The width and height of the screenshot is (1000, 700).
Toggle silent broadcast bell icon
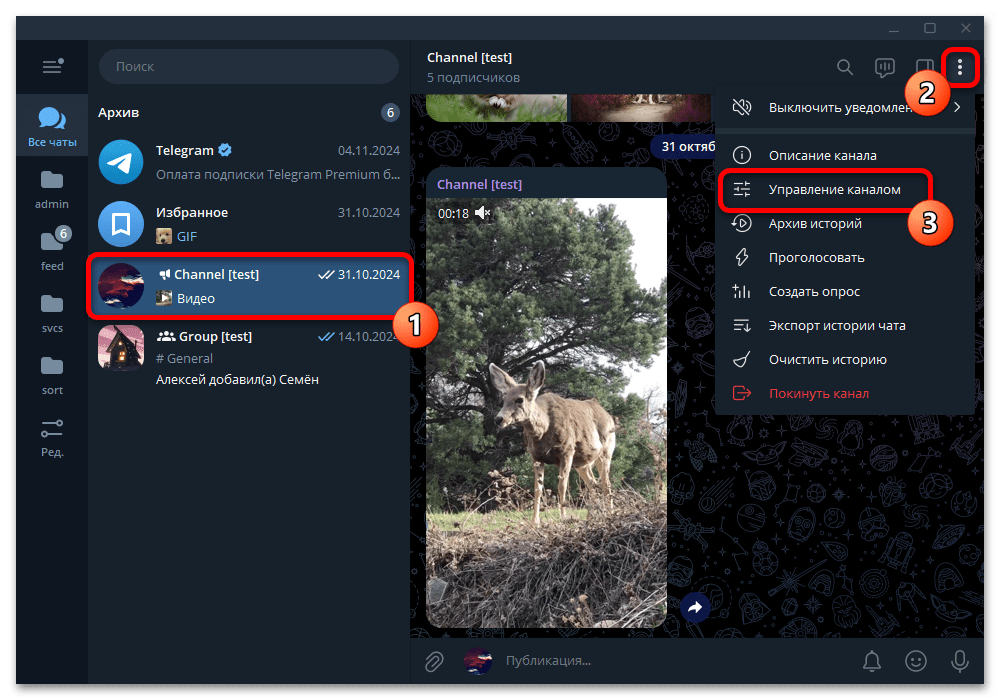(872, 661)
